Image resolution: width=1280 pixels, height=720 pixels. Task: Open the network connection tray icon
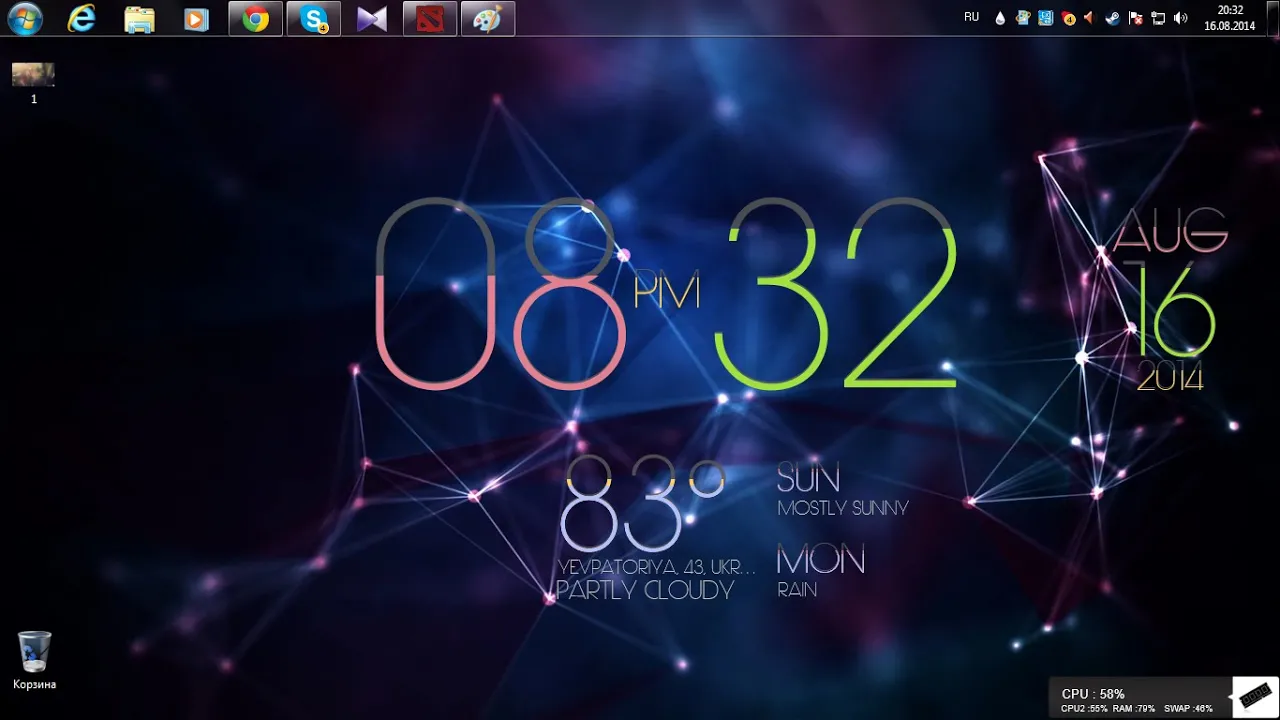point(1158,18)
